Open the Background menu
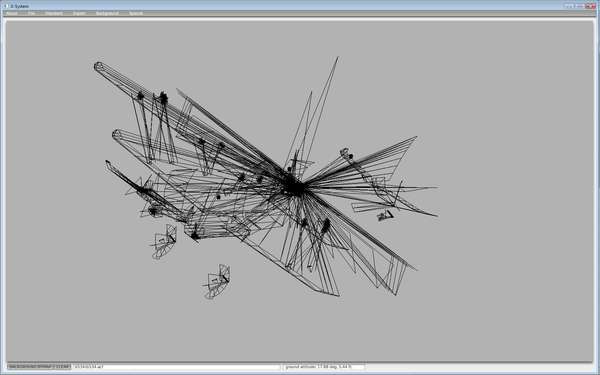The image size is (600, 375). click(x=107, y=13)
